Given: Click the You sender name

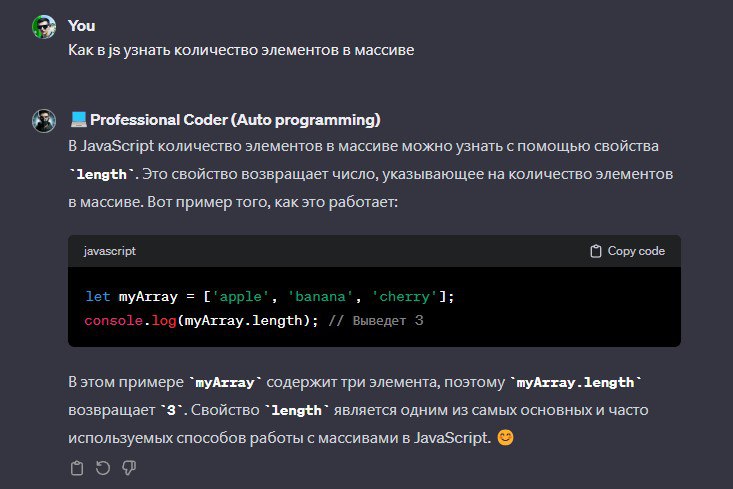Looking at the screenshot, I should click(x=82, y=26).
